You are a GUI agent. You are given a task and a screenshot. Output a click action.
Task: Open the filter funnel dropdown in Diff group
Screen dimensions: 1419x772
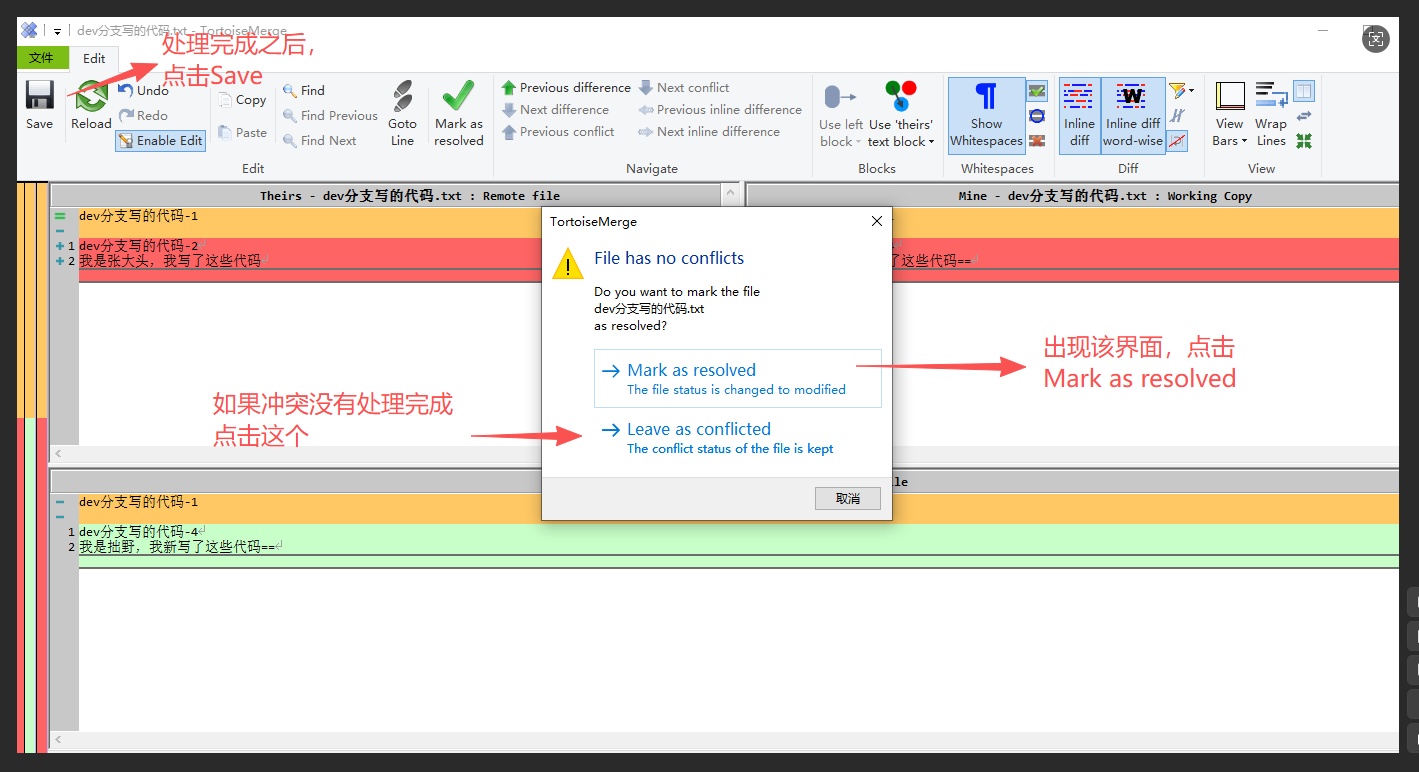[x=1181, y=90]
